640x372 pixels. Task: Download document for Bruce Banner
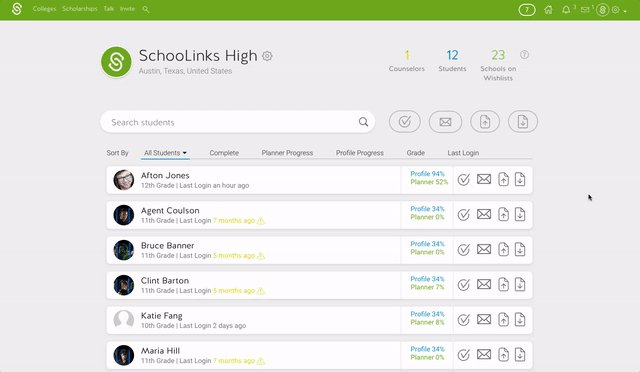click(520, 249)
